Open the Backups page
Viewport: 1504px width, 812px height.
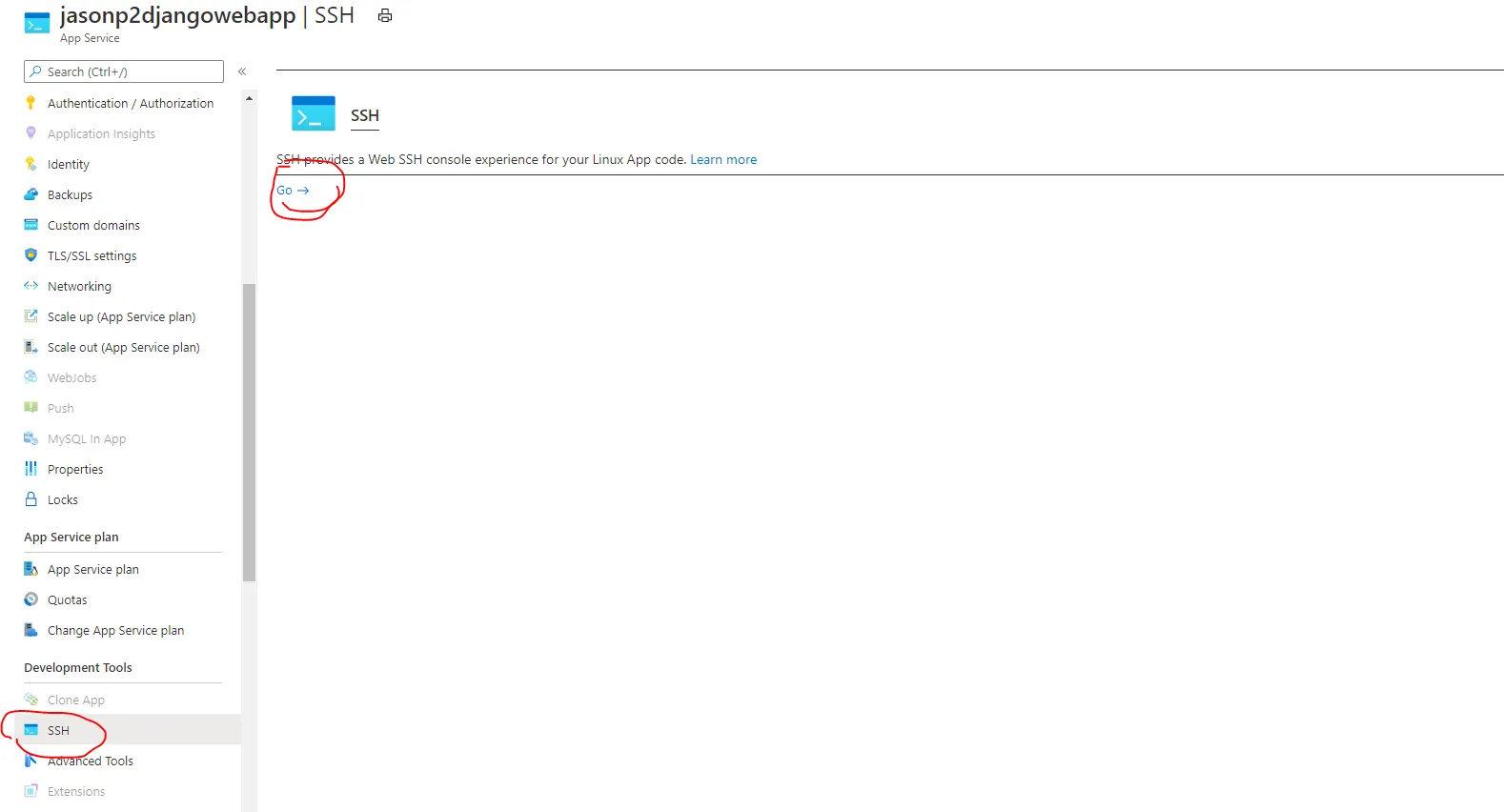(x=71, y=194)
